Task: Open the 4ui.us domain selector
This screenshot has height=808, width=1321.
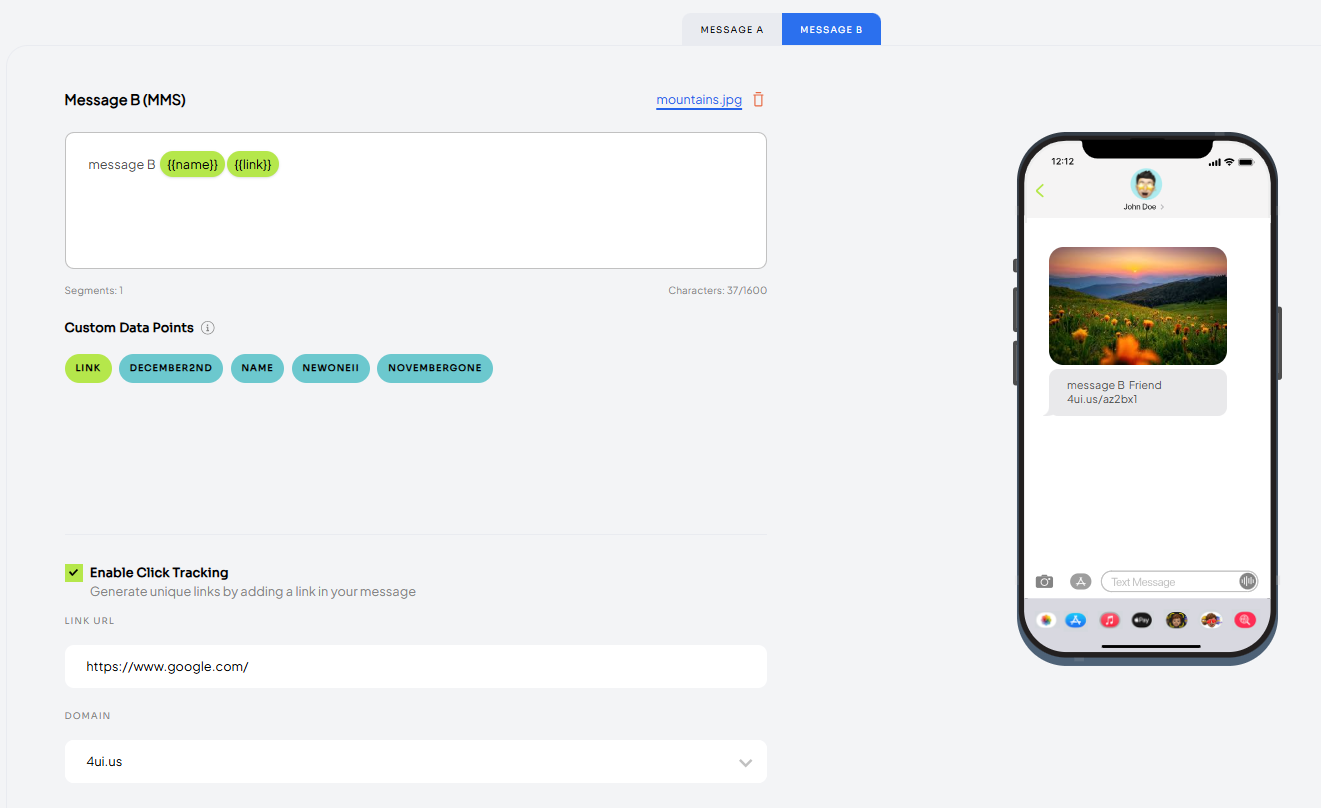Action: coord(416,761)
